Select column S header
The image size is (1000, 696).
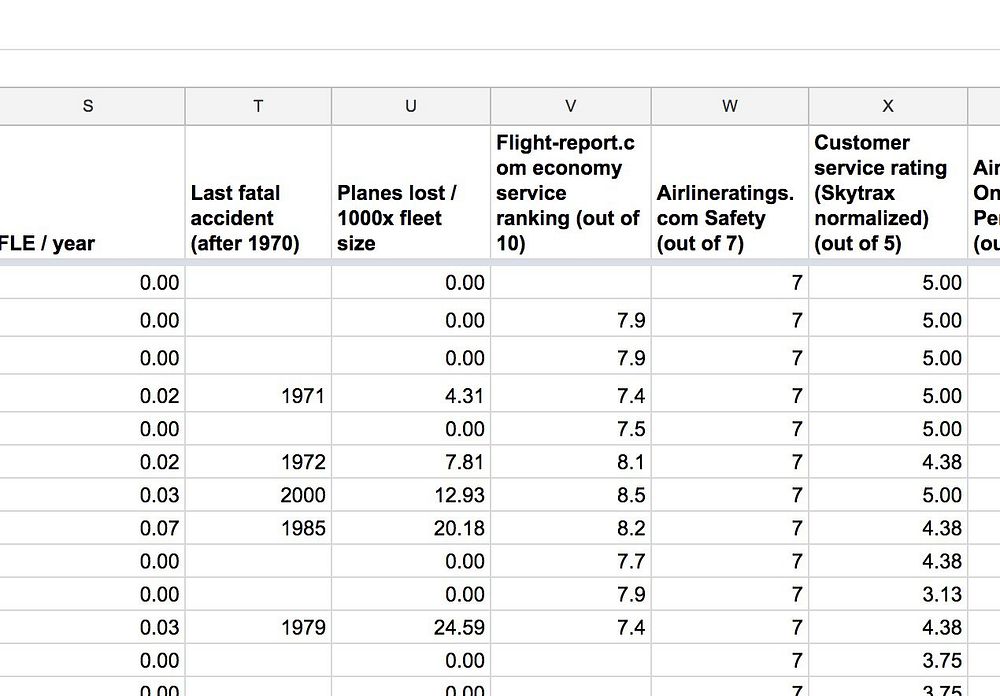(x=88, y=106)
